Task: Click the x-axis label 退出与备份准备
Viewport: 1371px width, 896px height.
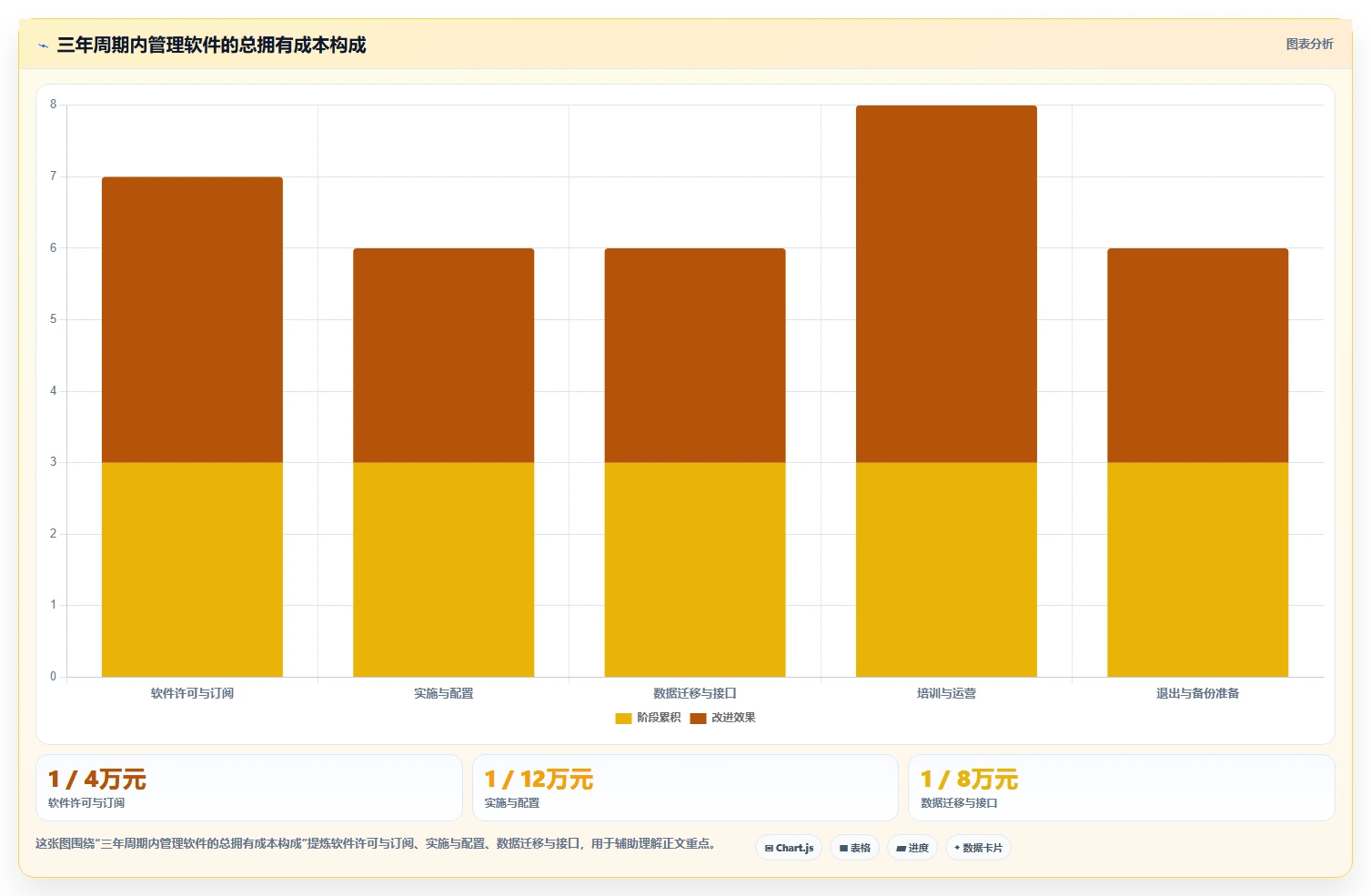Action: (1197, 693)
